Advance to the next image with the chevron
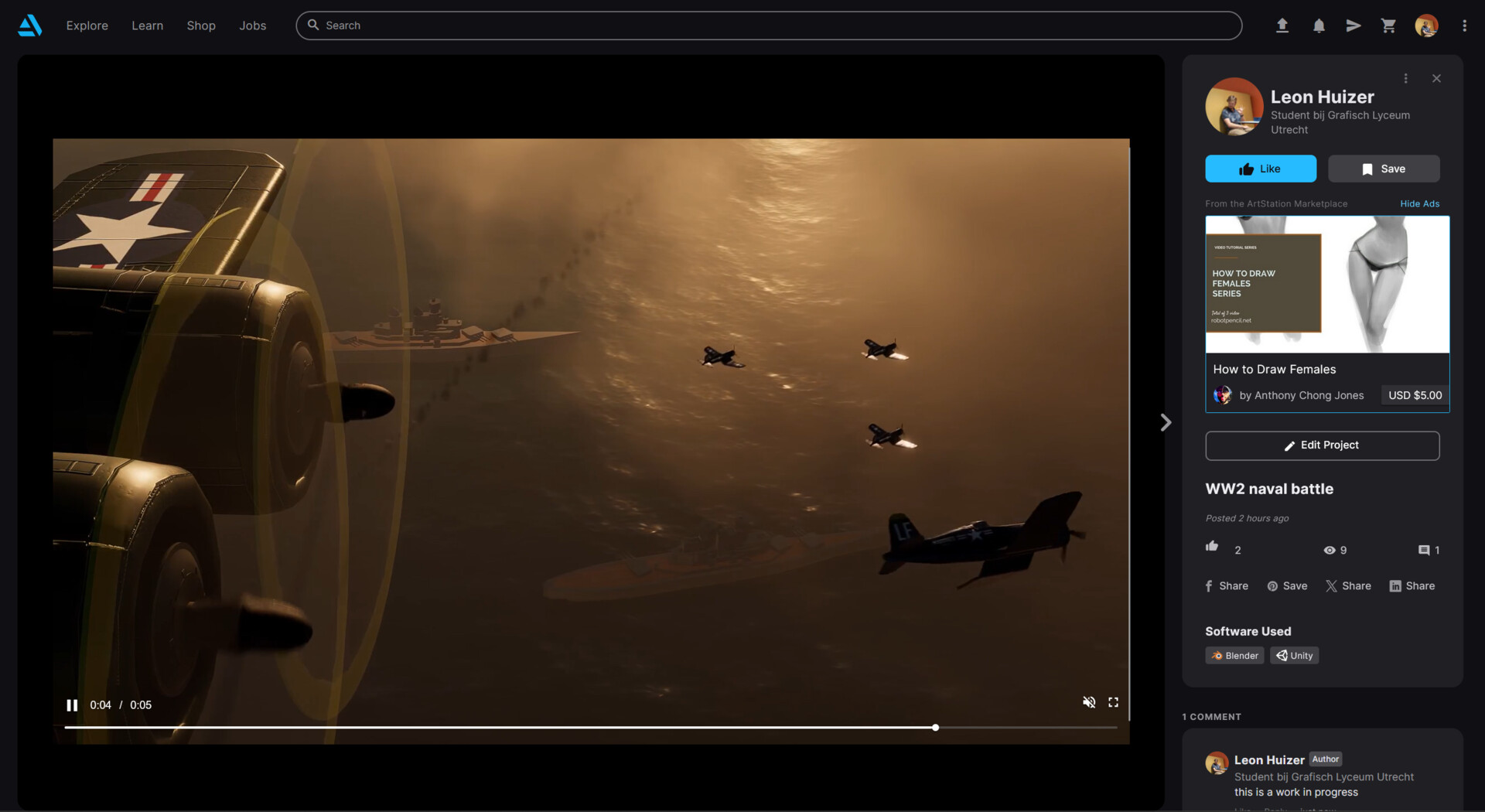The width and height of the screenshot is (1485, 812). [x=1165, y=422]
